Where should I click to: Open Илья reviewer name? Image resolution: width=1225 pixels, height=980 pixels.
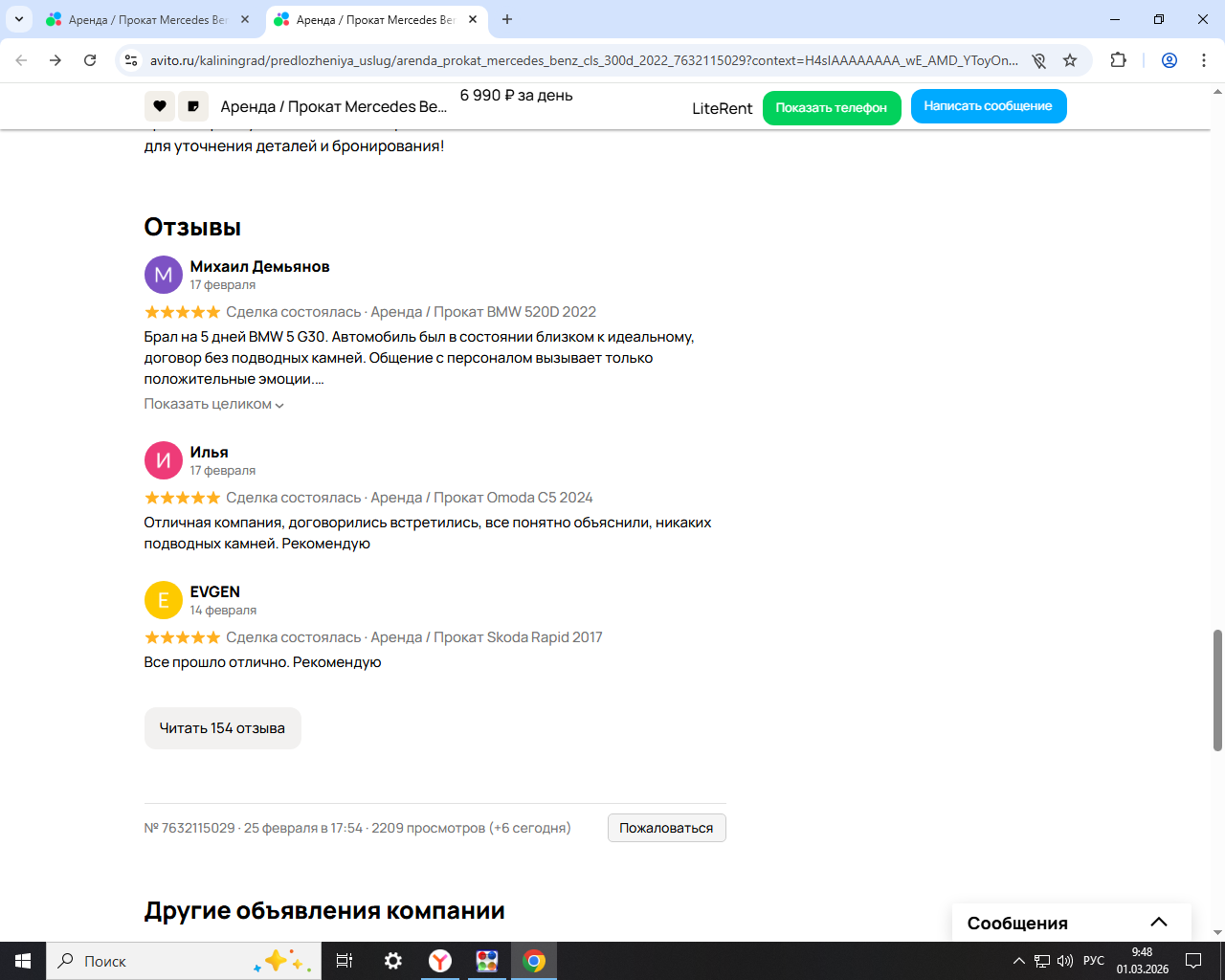click(x=210, y=452)
